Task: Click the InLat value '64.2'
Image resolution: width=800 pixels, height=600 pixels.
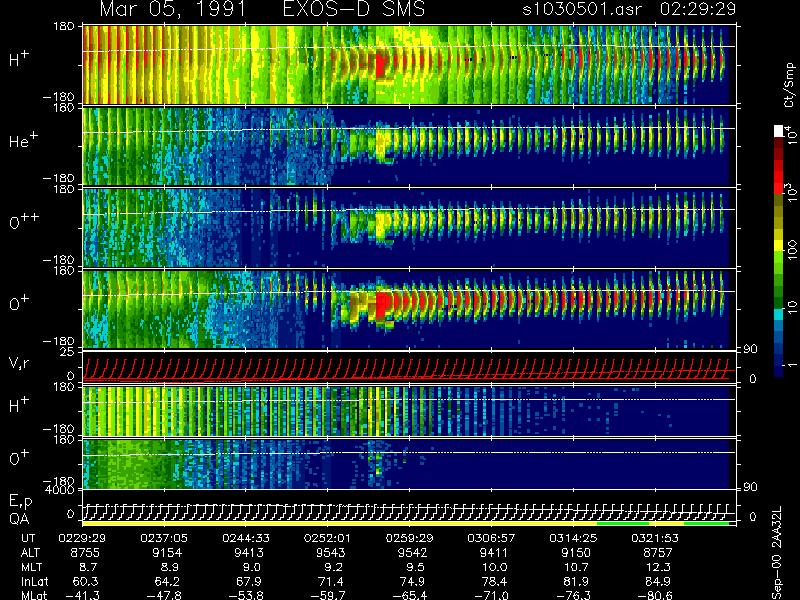Action: pyautogui.click(x=167, y=582)
